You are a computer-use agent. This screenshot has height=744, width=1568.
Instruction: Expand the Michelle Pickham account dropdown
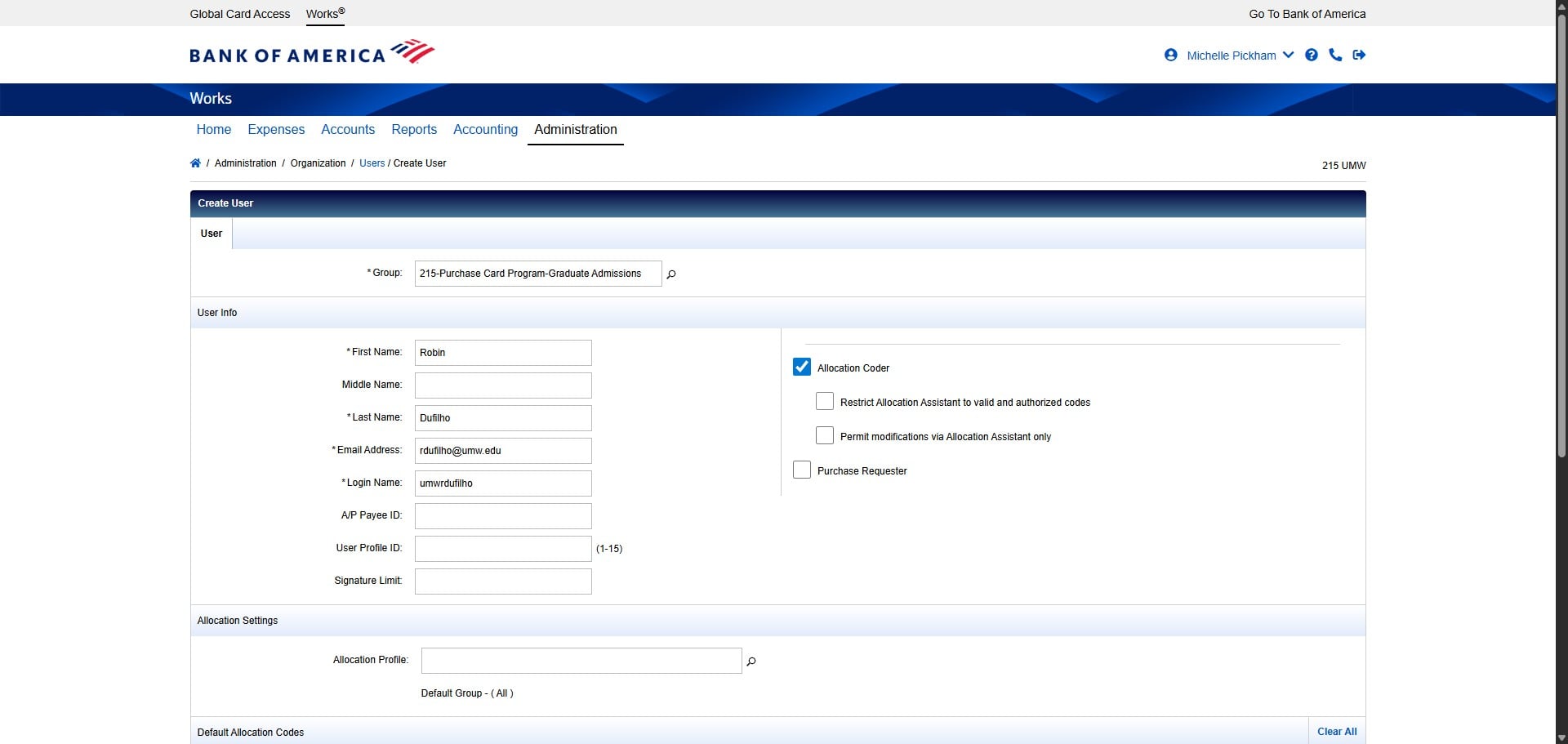coord(1289,55)
